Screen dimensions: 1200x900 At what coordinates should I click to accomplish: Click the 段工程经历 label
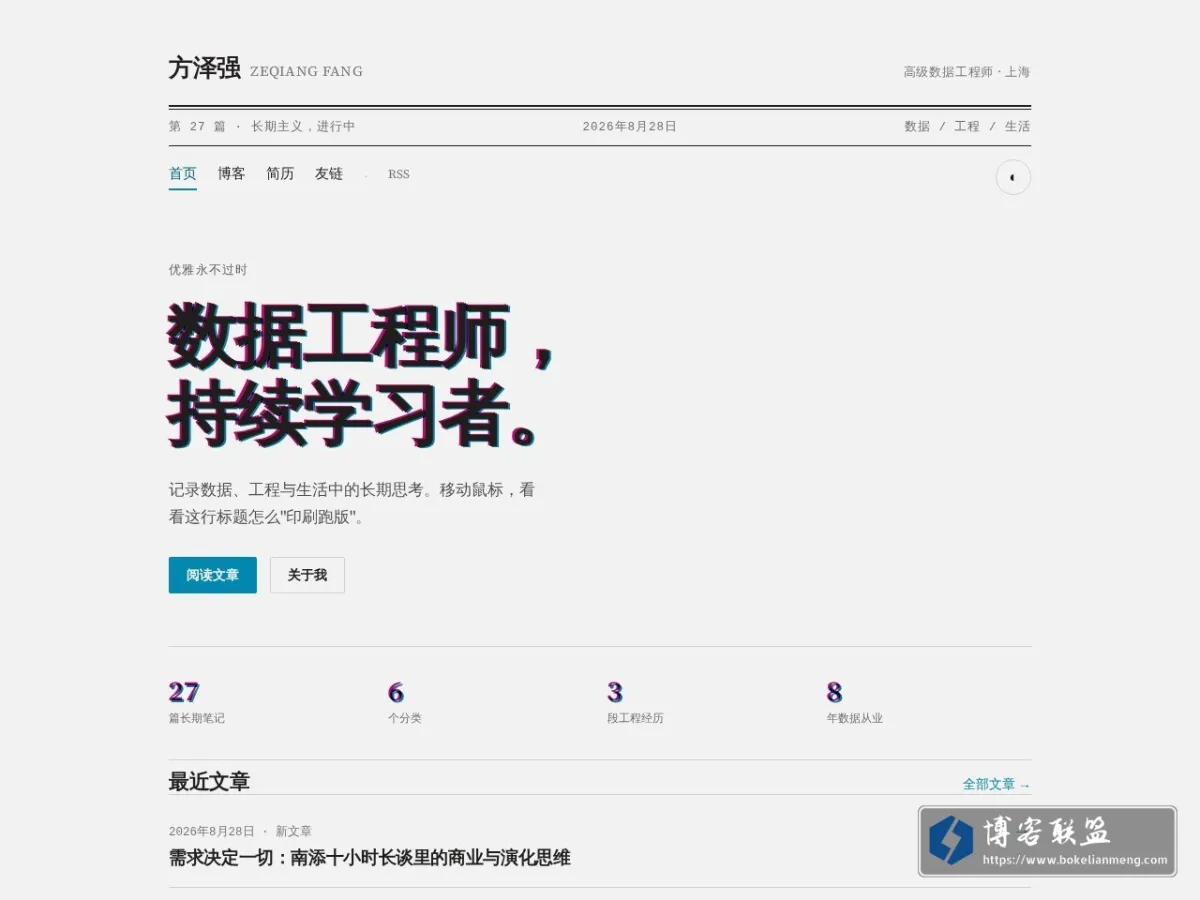coord(635,718)
